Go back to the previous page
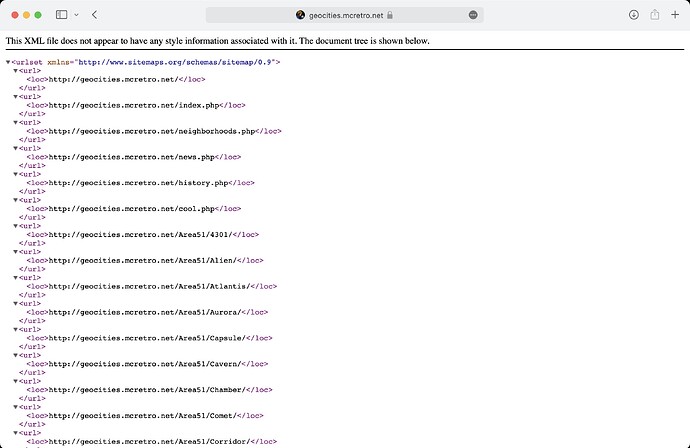The width and height of the screenshot is (690, 448). (94, 15)
